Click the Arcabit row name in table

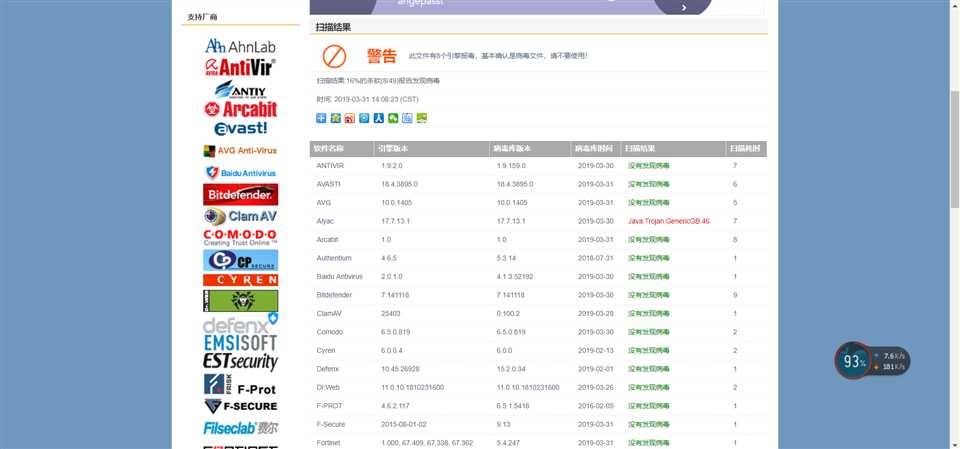coord(328,240)
